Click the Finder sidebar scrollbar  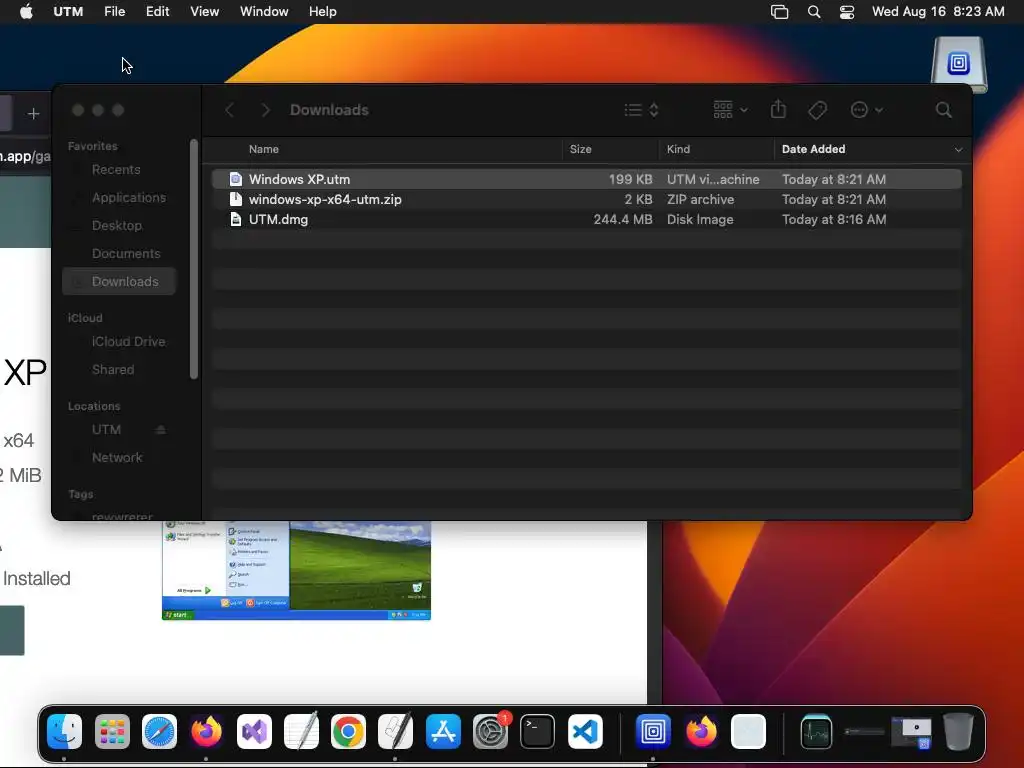(193, 259)
